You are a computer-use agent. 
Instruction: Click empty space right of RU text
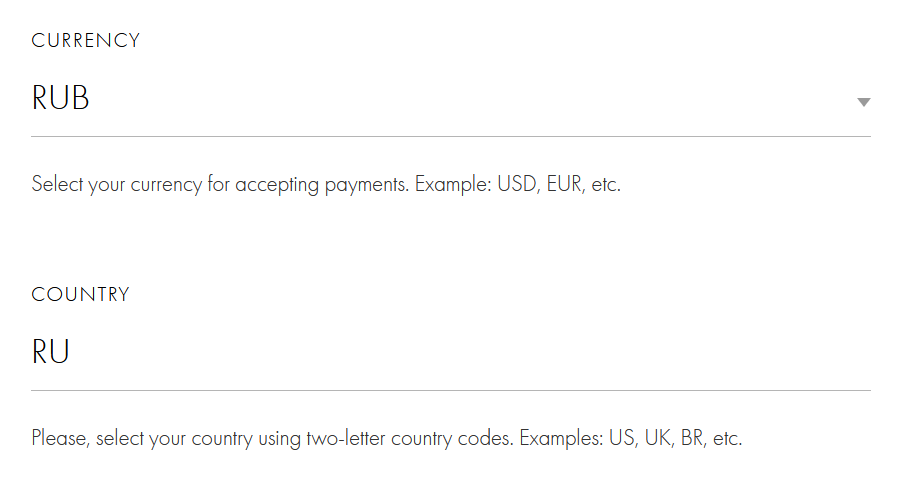450,352
